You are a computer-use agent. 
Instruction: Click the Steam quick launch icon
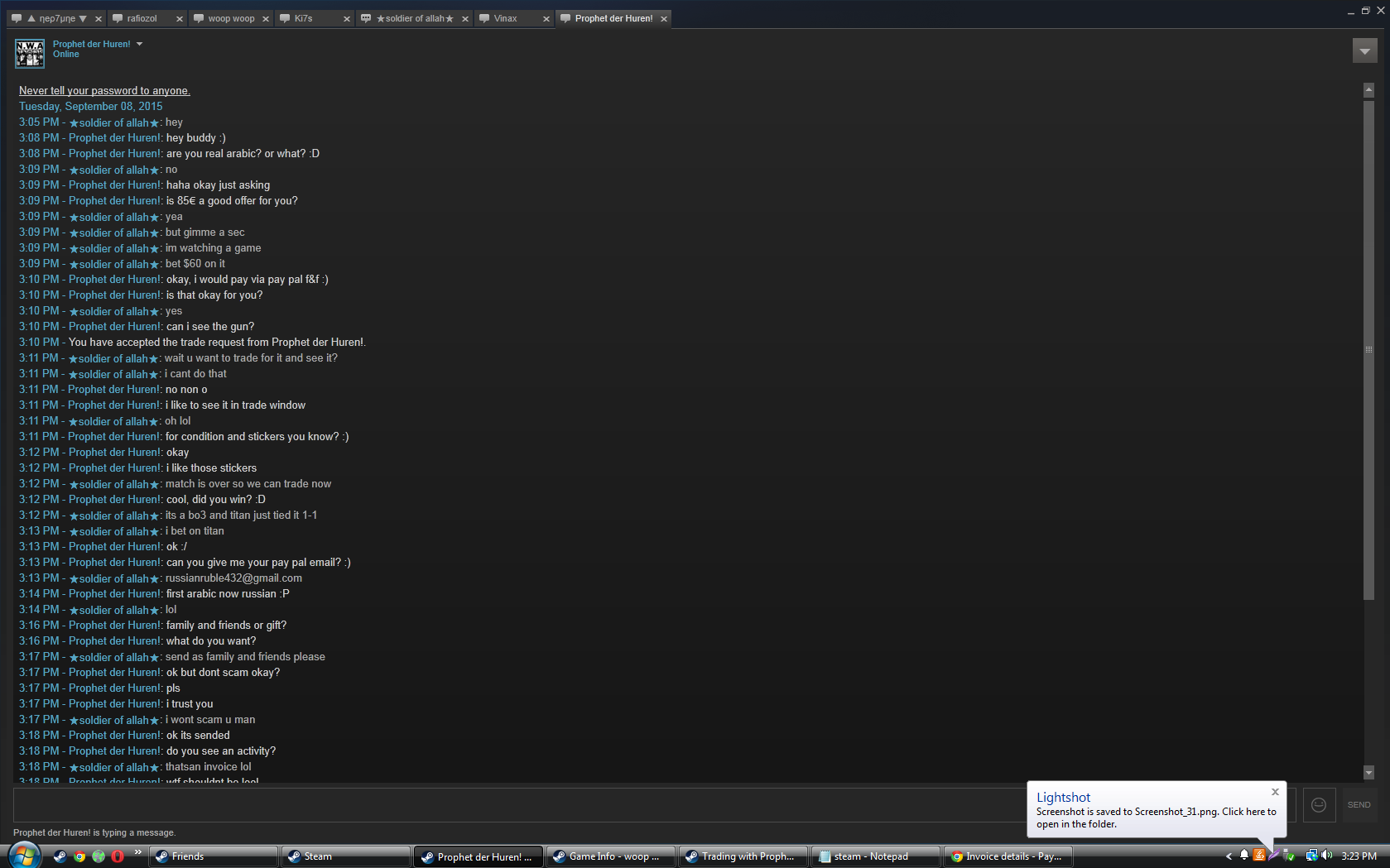60,856
